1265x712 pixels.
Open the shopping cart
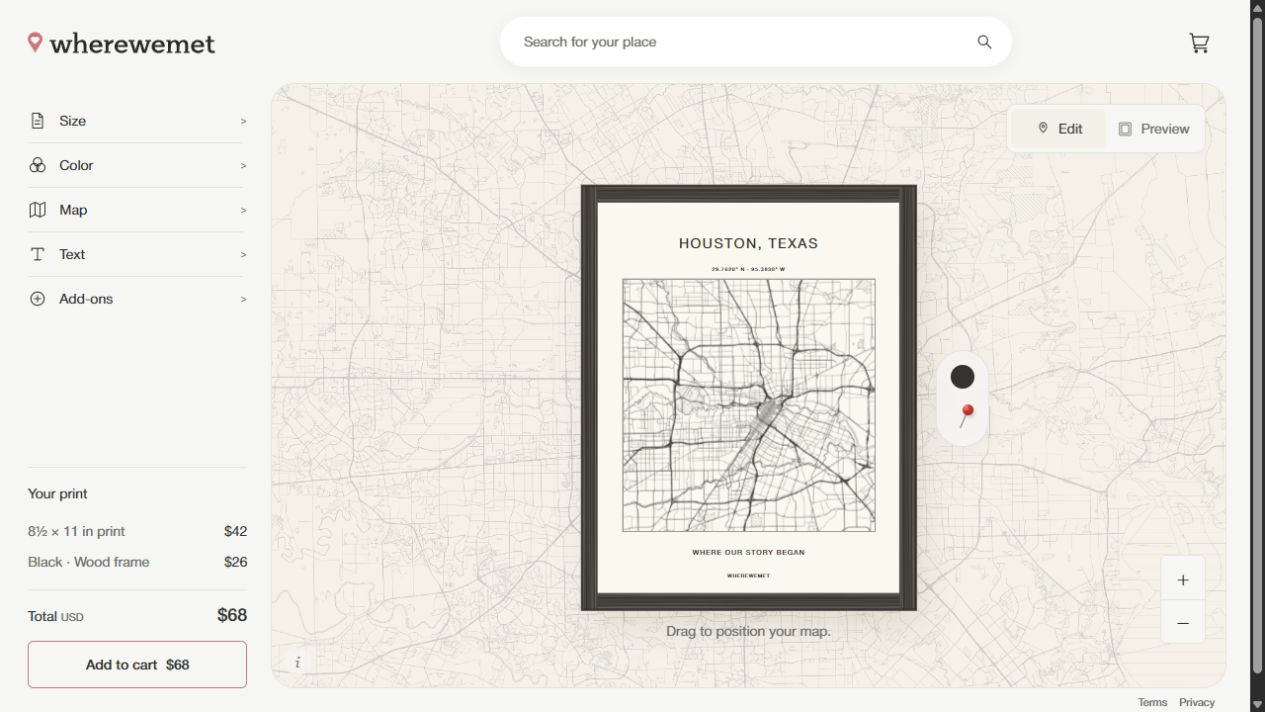1199,43
